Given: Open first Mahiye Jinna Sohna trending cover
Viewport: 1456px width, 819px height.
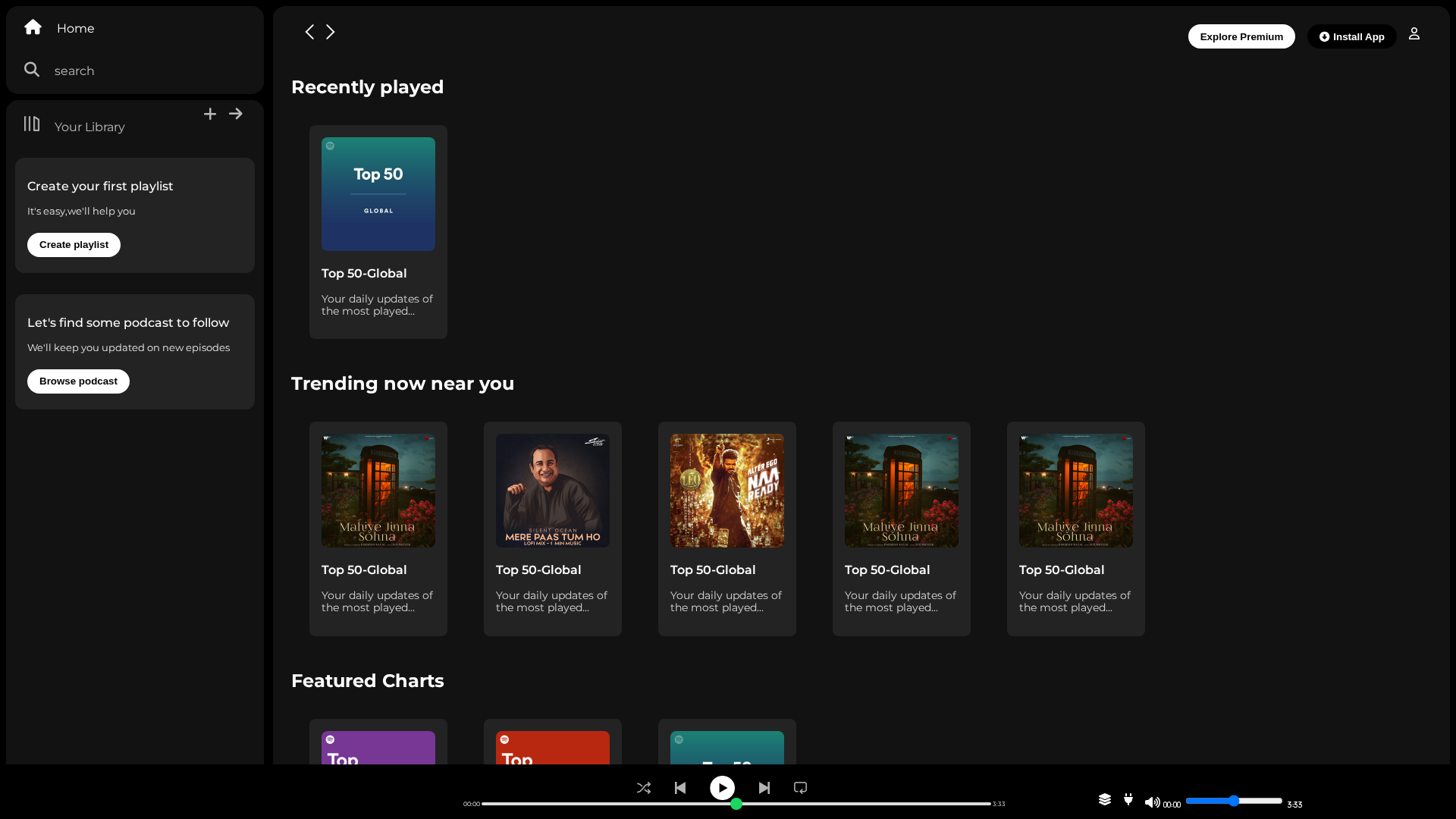Looking at the screenshot, I should coord(378,491).
